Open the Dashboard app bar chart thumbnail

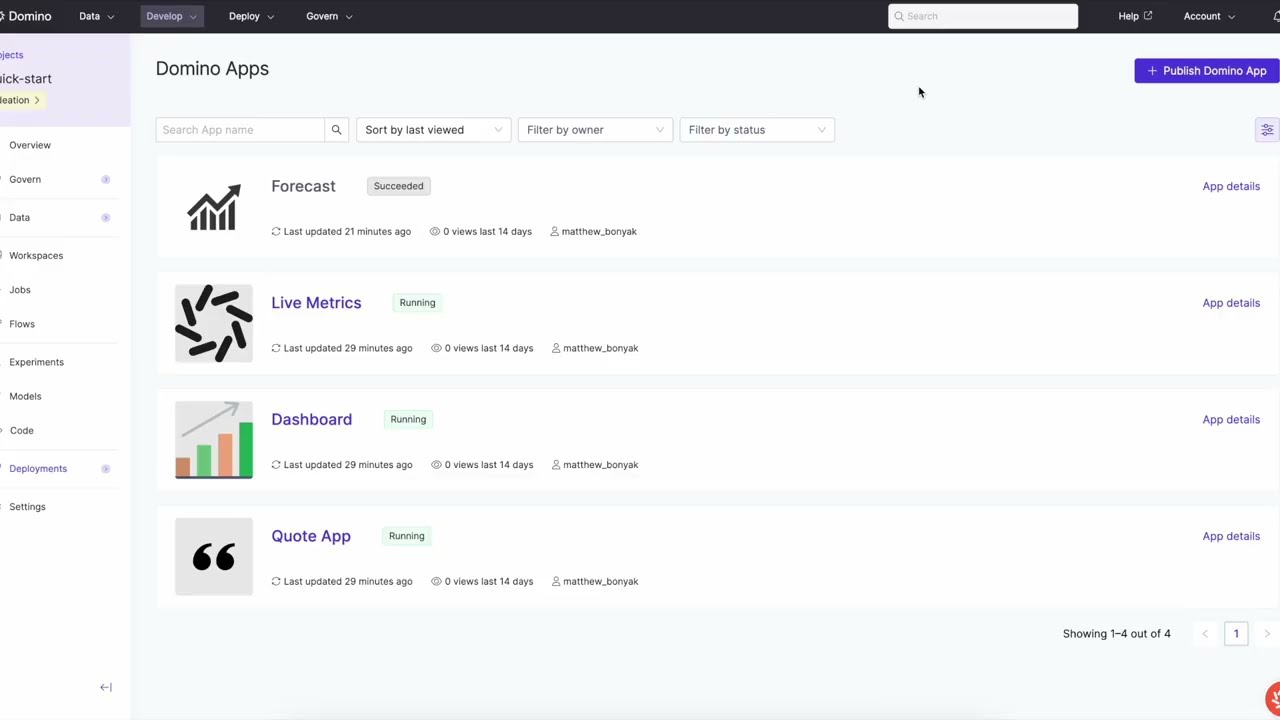click(x=214, y=440)
